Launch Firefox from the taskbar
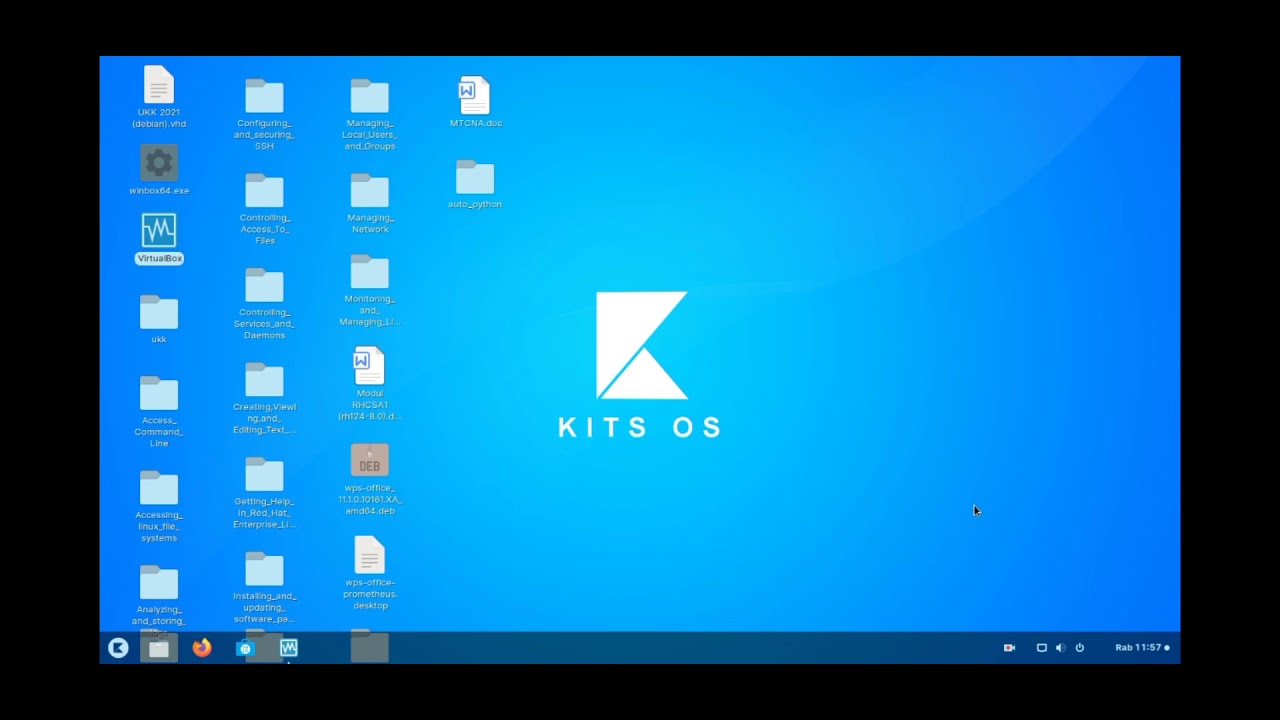The height and width of the screenshot is (720, 1280). pyautogui.click(x=202, y=648)
